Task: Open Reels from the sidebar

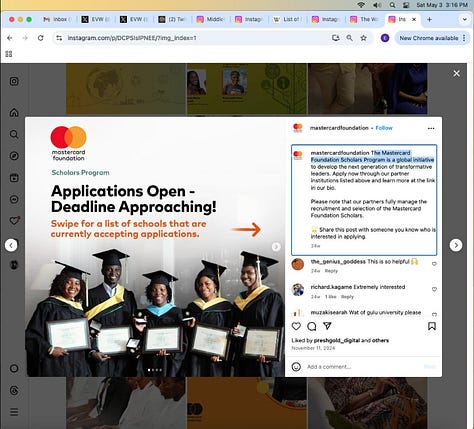Action: click(x=14, y=178)
